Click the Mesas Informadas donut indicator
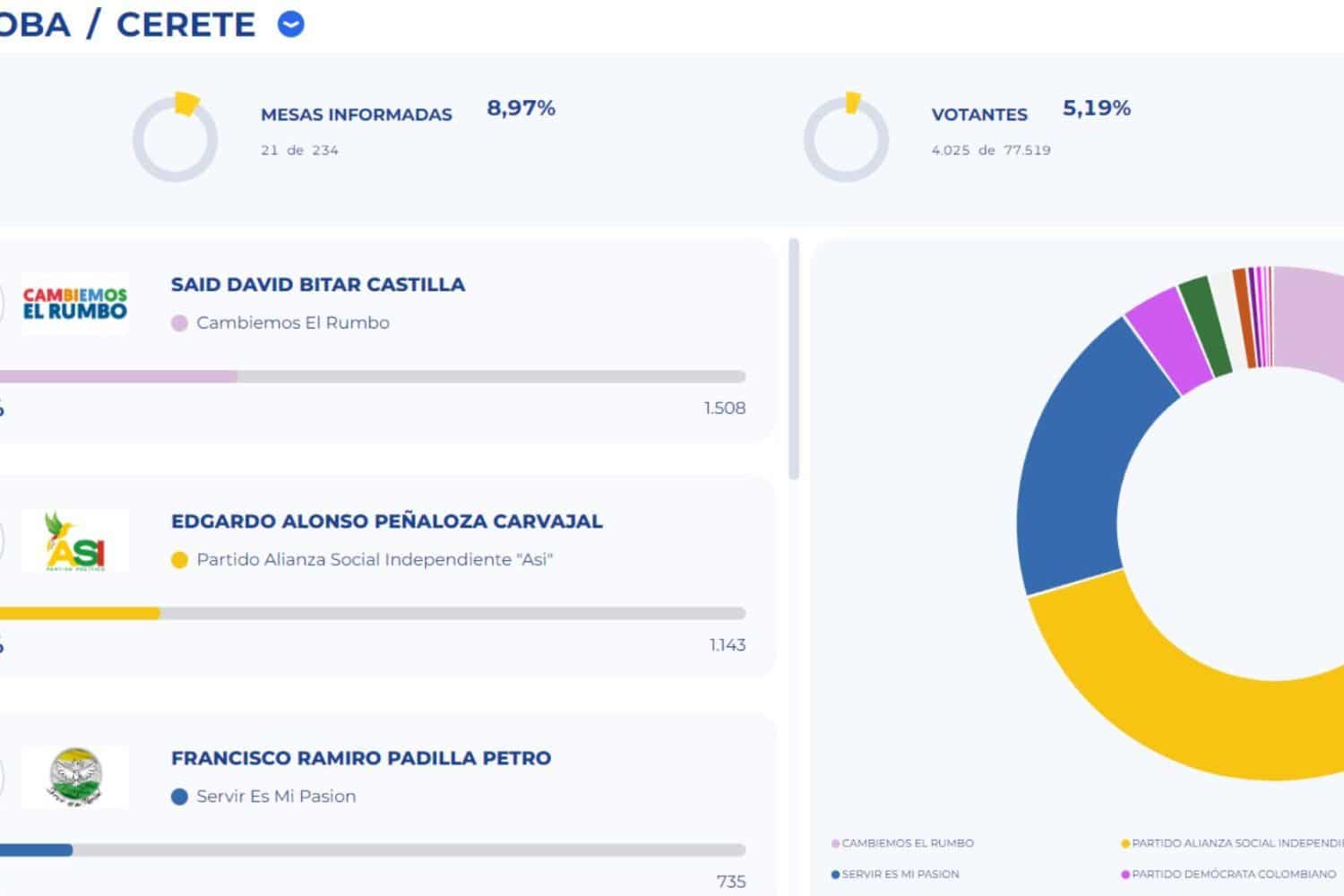 [x=176, y=138]
